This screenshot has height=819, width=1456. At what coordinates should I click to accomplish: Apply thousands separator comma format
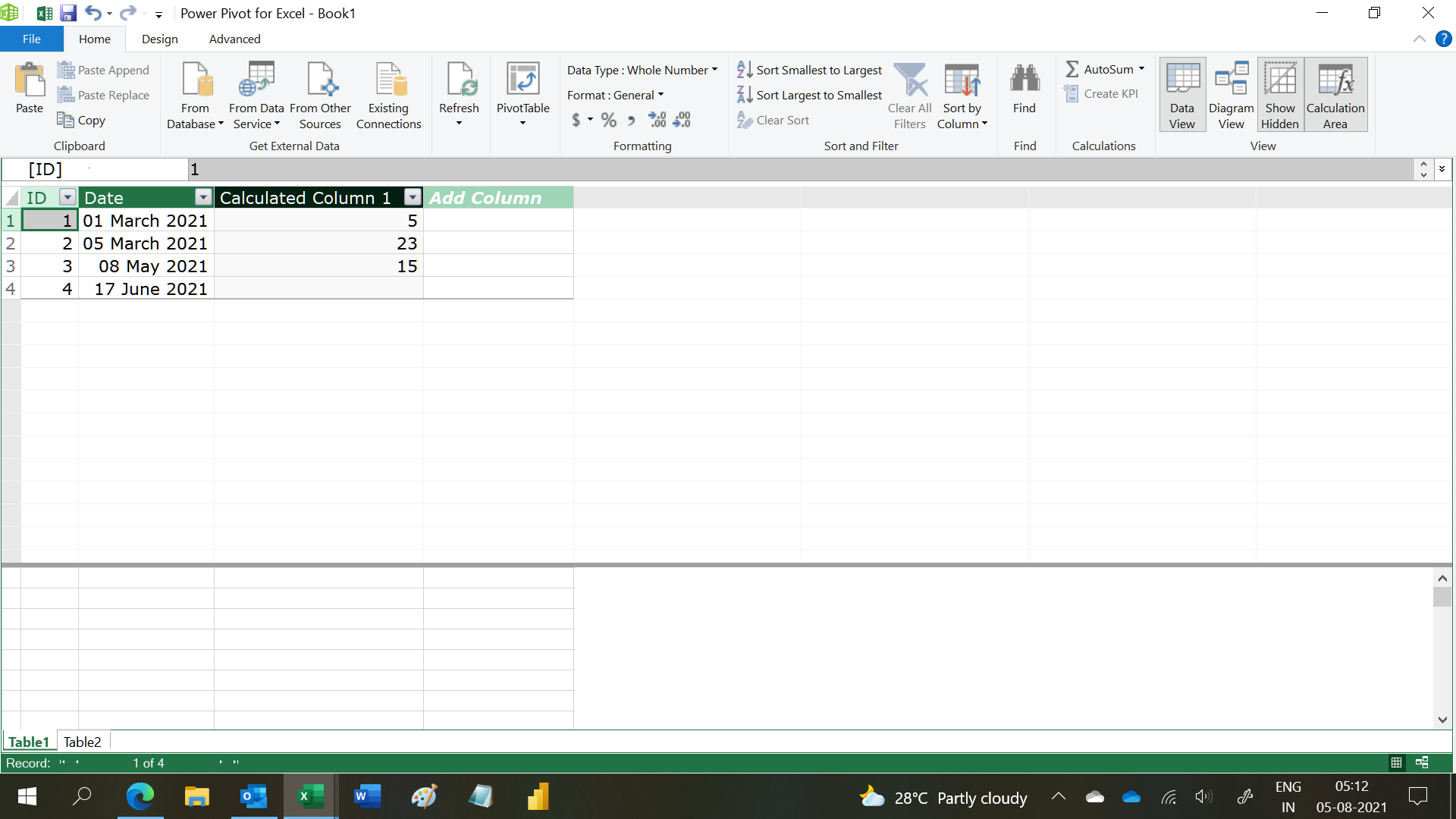coord(630,120)
